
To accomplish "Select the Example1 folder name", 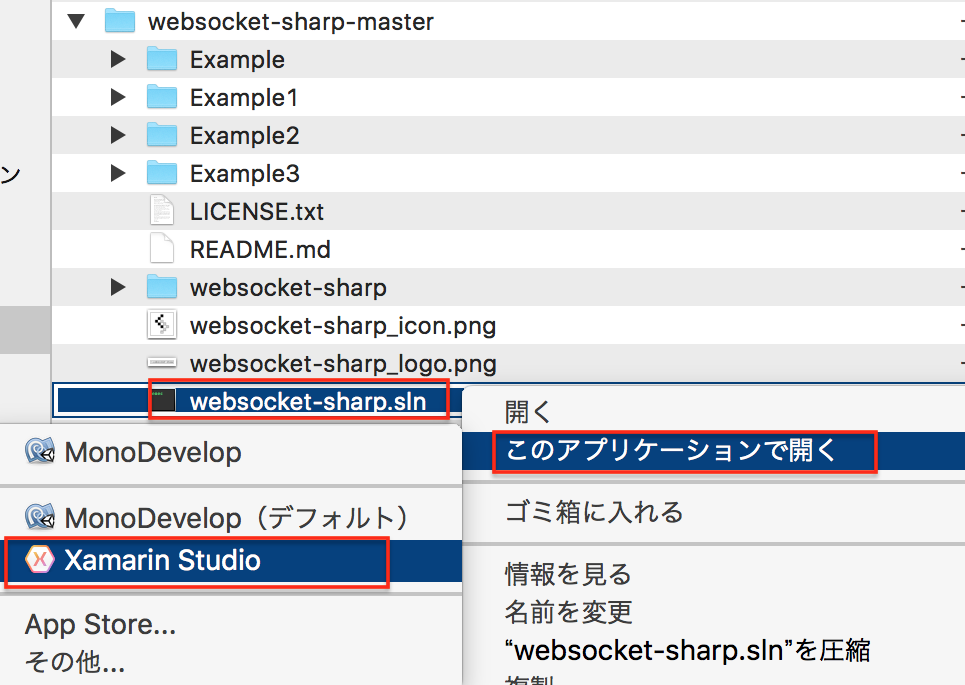I will tap(244, 98).
